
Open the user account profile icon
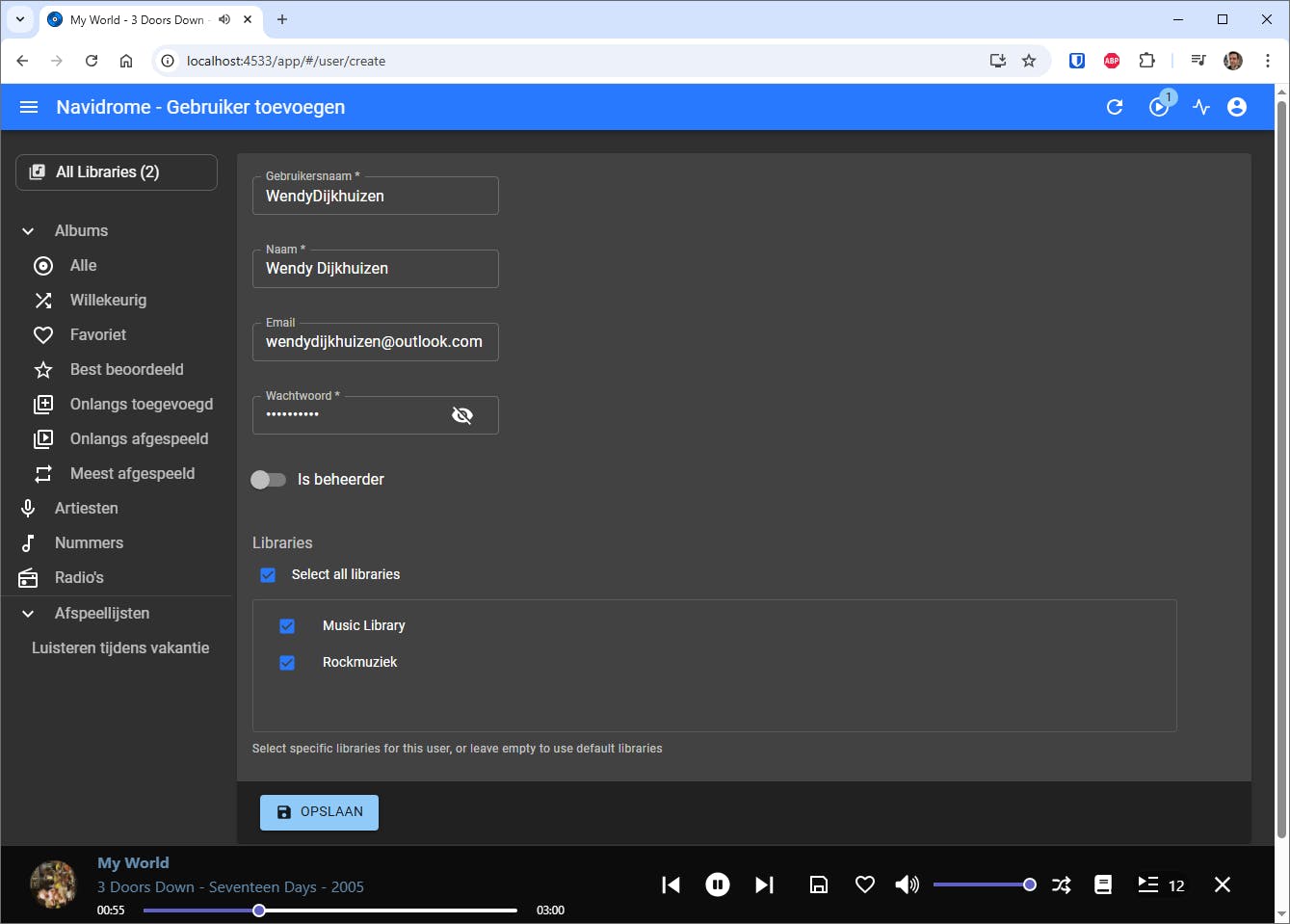1237,107
